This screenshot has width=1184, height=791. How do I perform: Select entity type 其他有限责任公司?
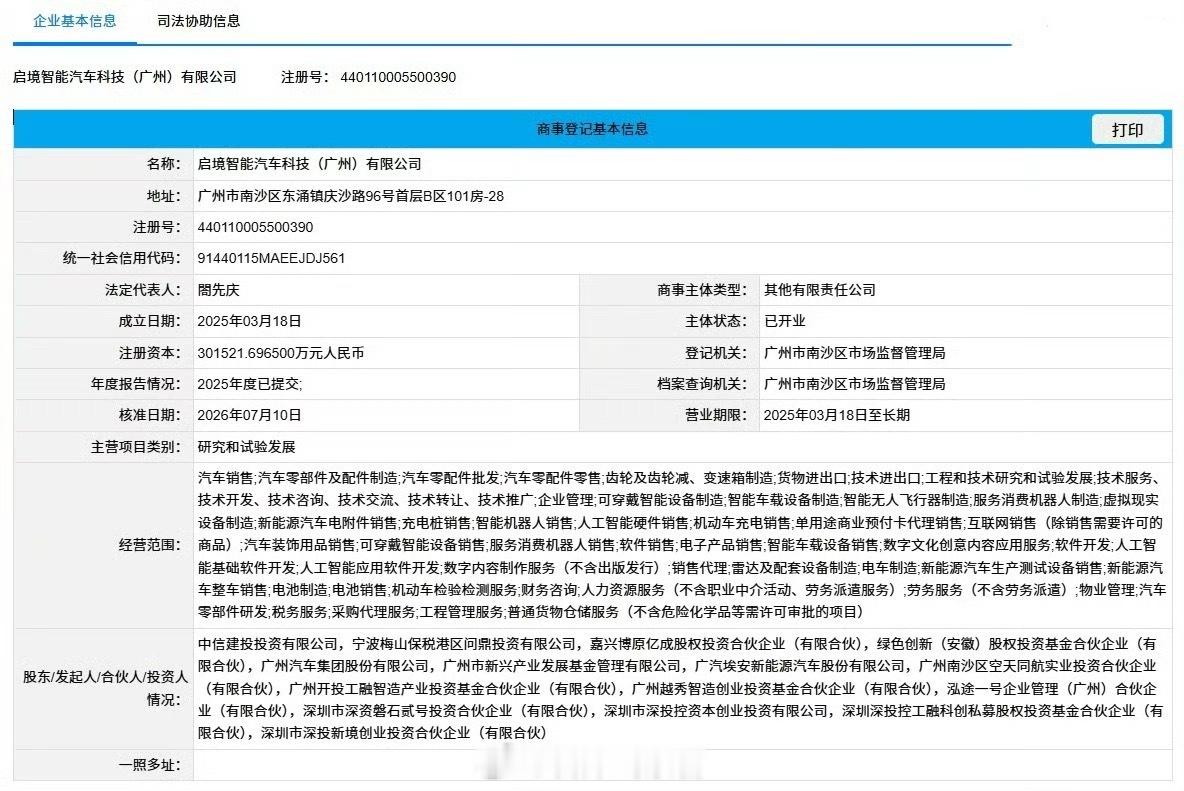pos(819,290)
